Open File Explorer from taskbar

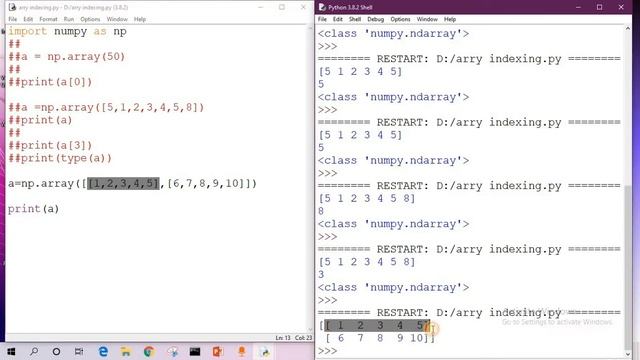[126, 351]
